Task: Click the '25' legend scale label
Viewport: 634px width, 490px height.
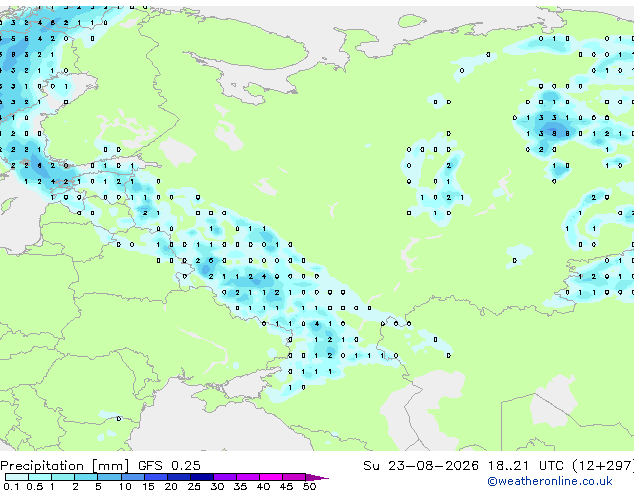Action: [x=194, y=486]
